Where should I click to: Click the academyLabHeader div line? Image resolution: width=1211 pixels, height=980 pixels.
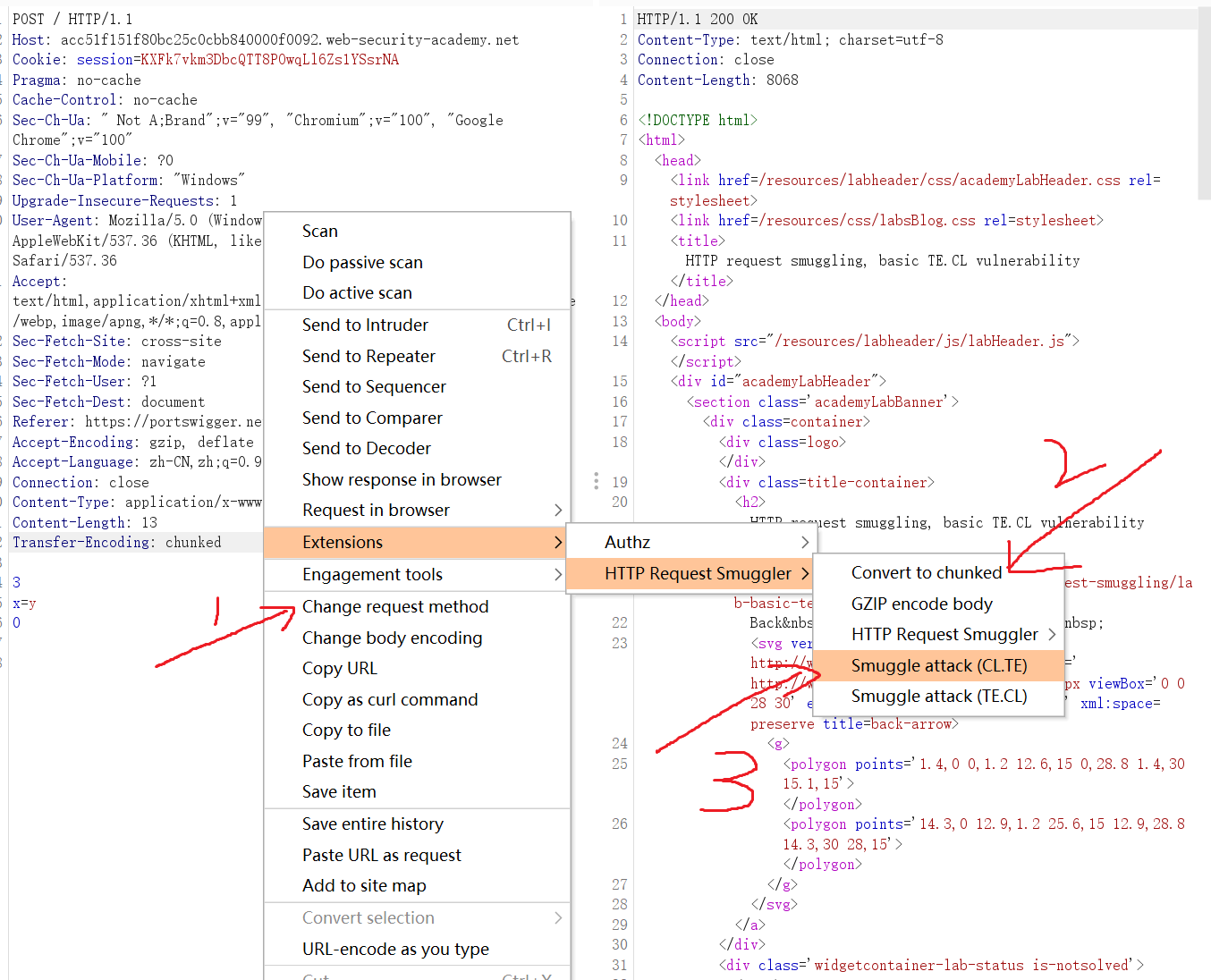pos(779,381)
